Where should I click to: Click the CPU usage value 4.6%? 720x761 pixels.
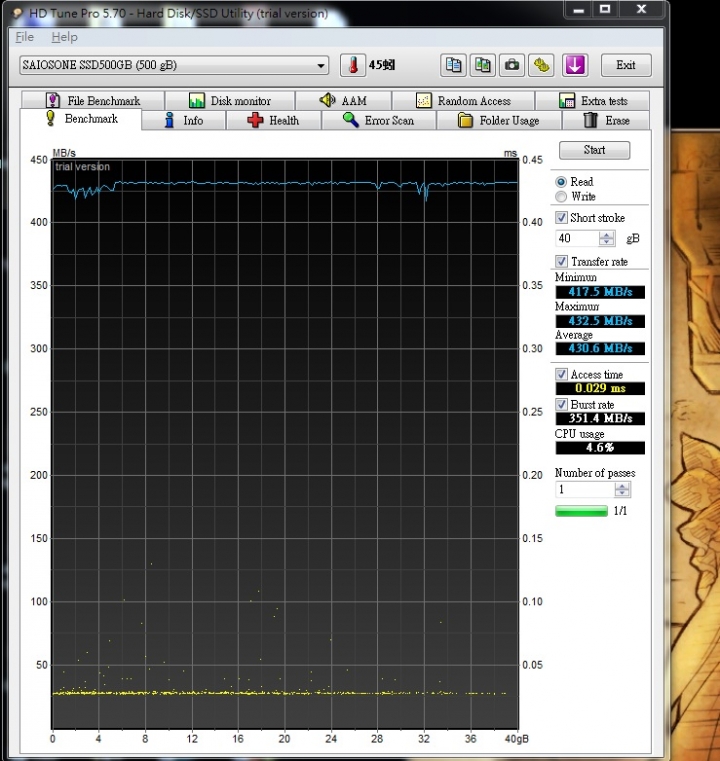coord(600,447)
